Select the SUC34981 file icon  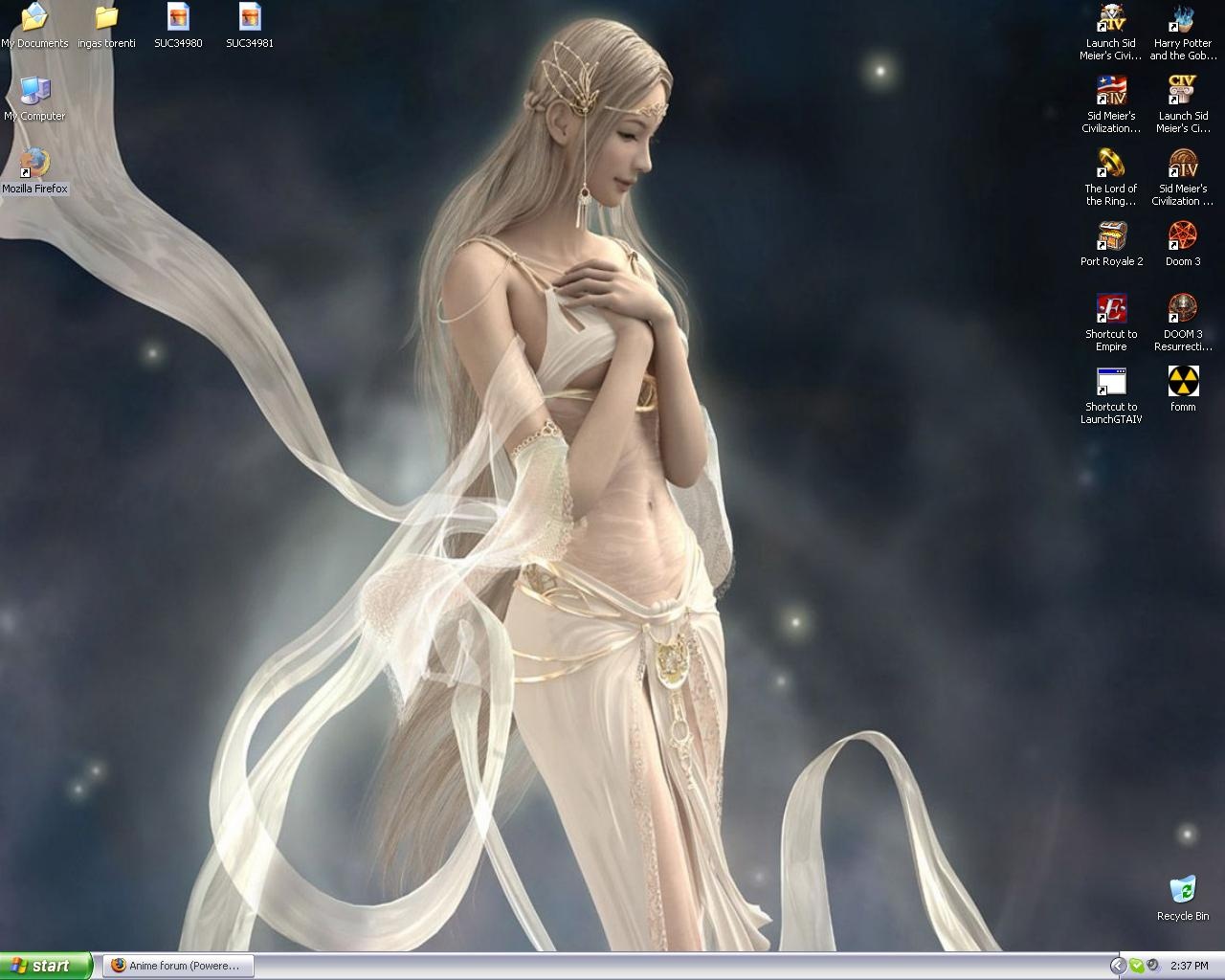click(x=250, y=17)
